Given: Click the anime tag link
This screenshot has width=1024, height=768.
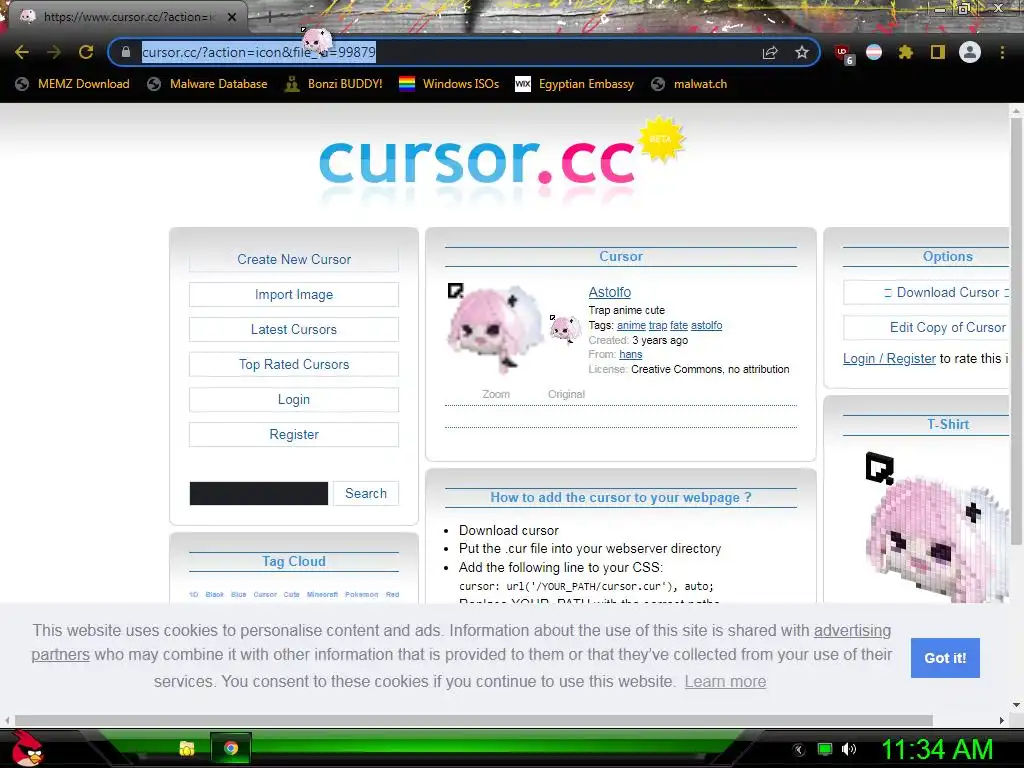Looking at the screenshot, I should pyautogui.click(x=631, y=325).
